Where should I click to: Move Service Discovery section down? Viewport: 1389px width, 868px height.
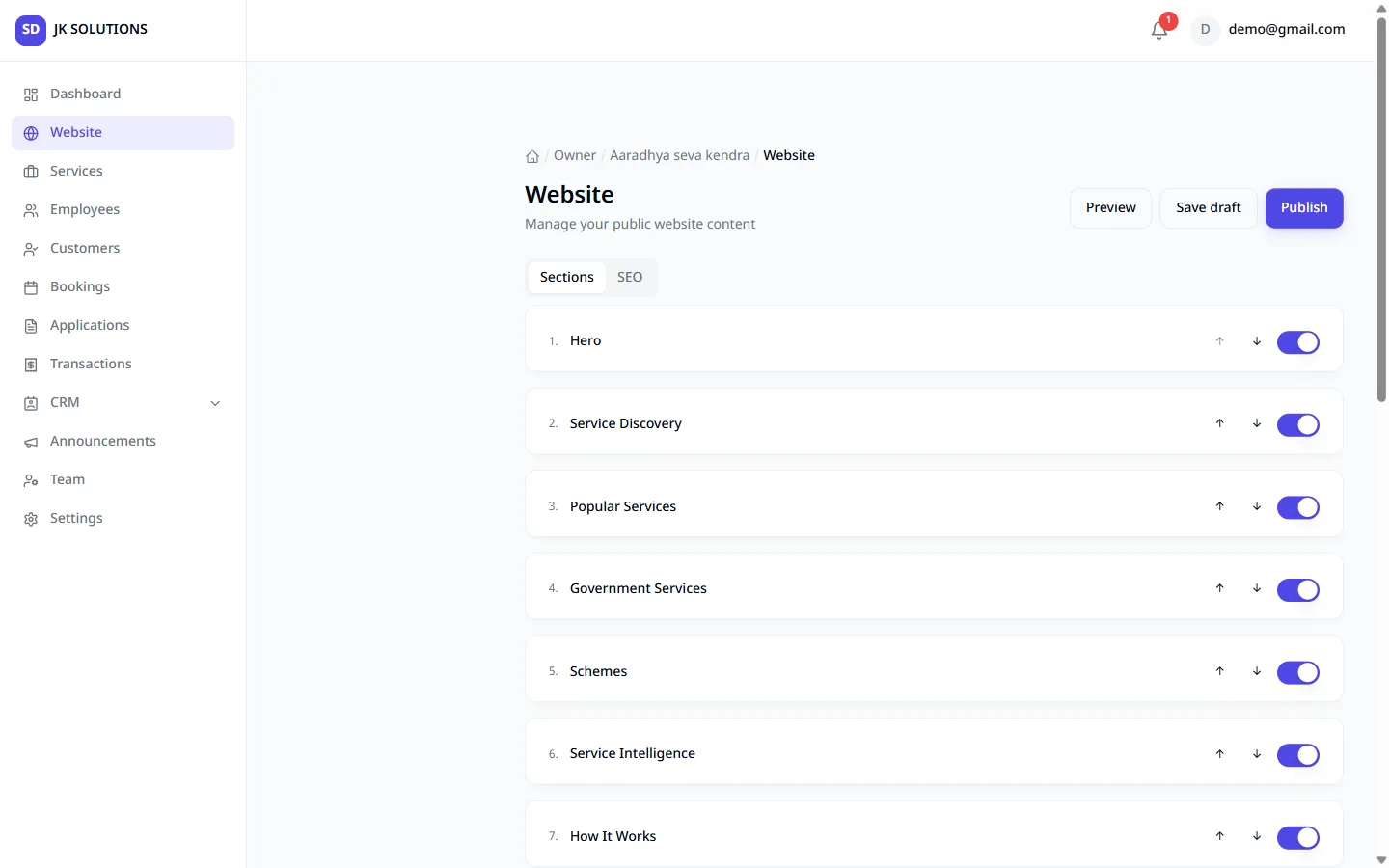[1257, 423]
